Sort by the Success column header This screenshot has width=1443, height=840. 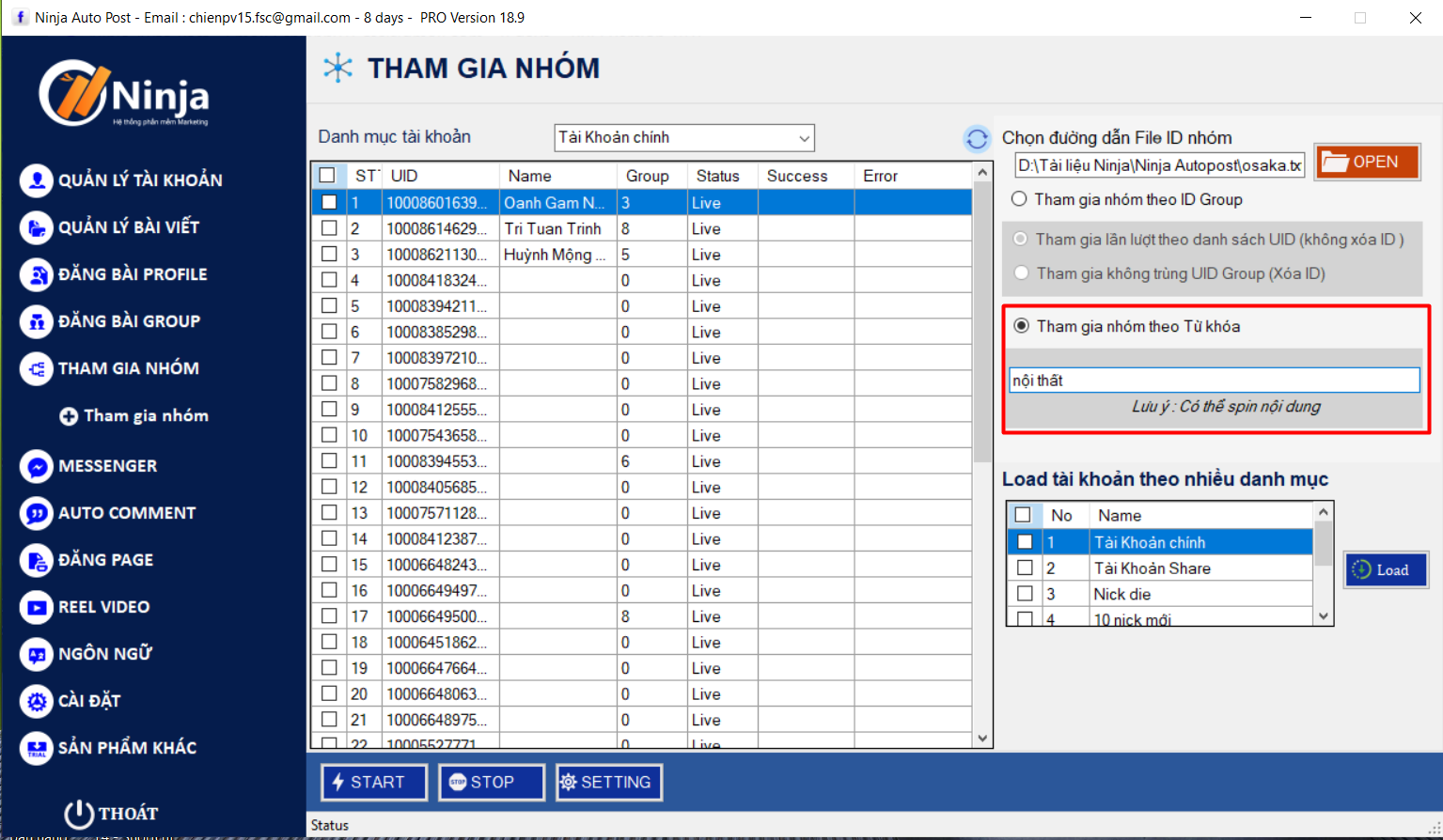[x=807, y=176]
